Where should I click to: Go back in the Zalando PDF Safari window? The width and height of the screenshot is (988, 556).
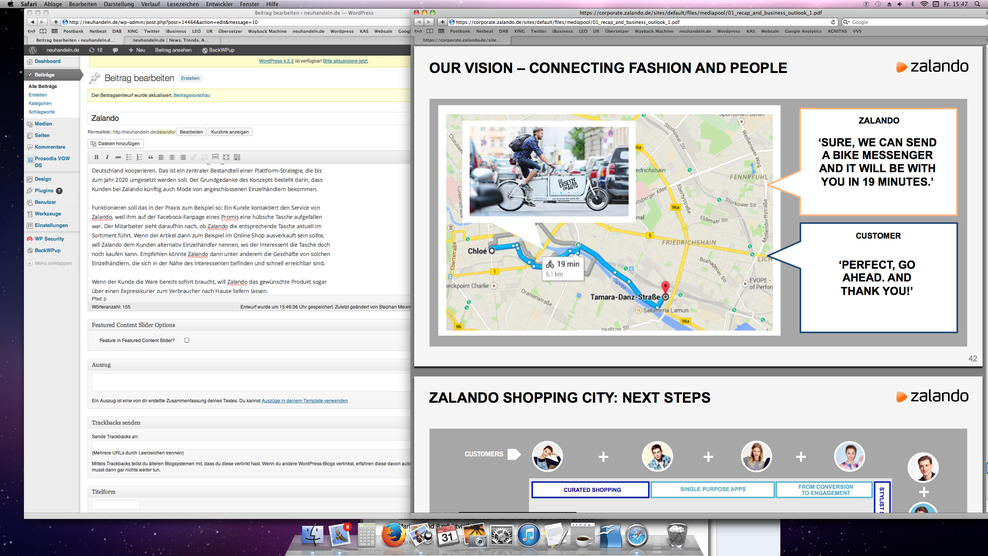[x=418, y=22]
